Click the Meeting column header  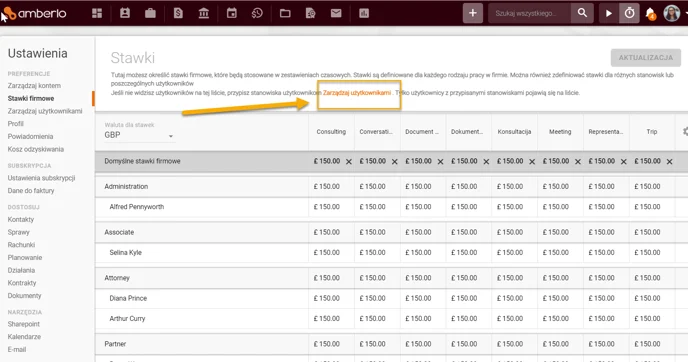[560, 132]
